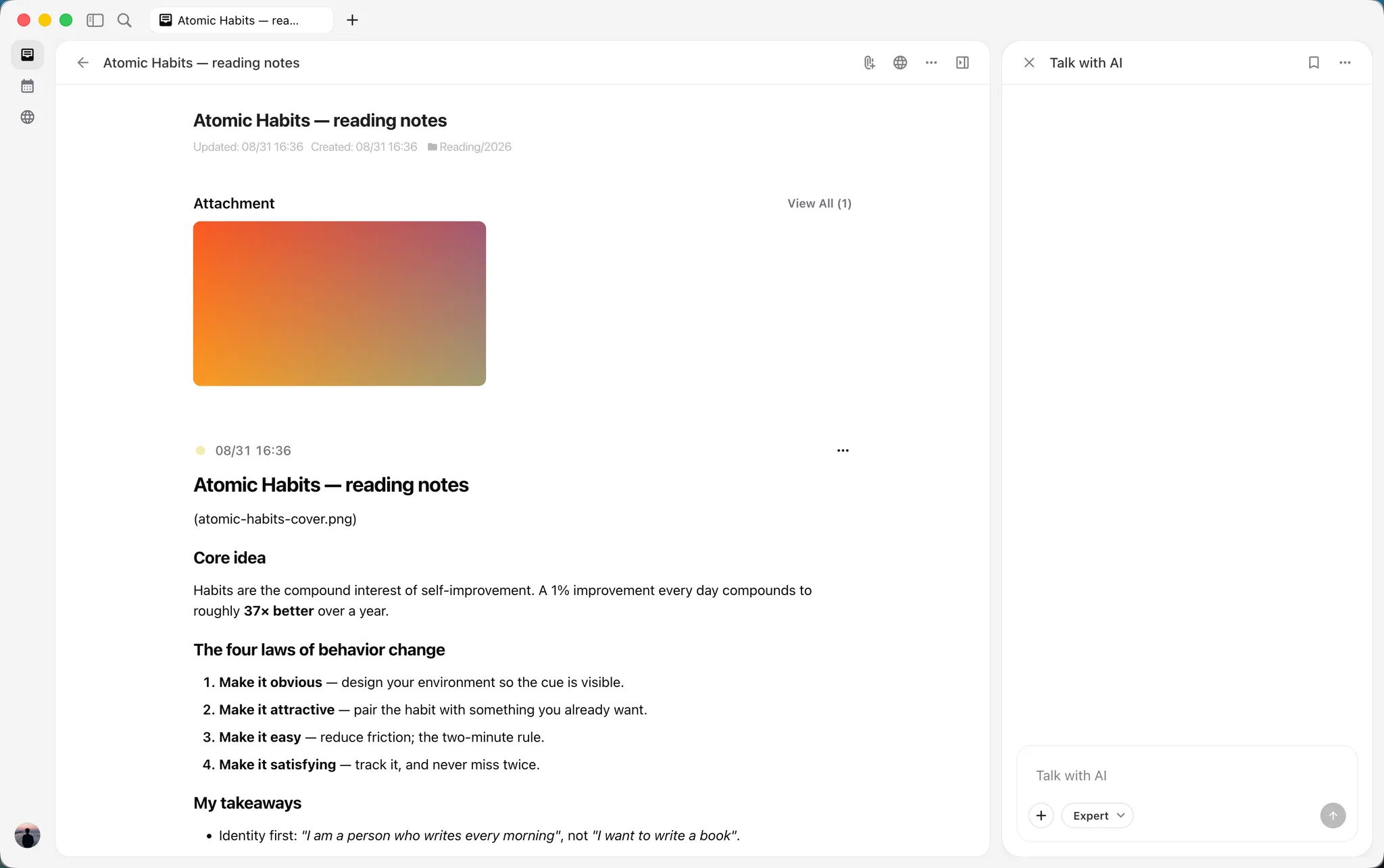
Task: Open the notes section in sidebar
Action: pos(27,55)
